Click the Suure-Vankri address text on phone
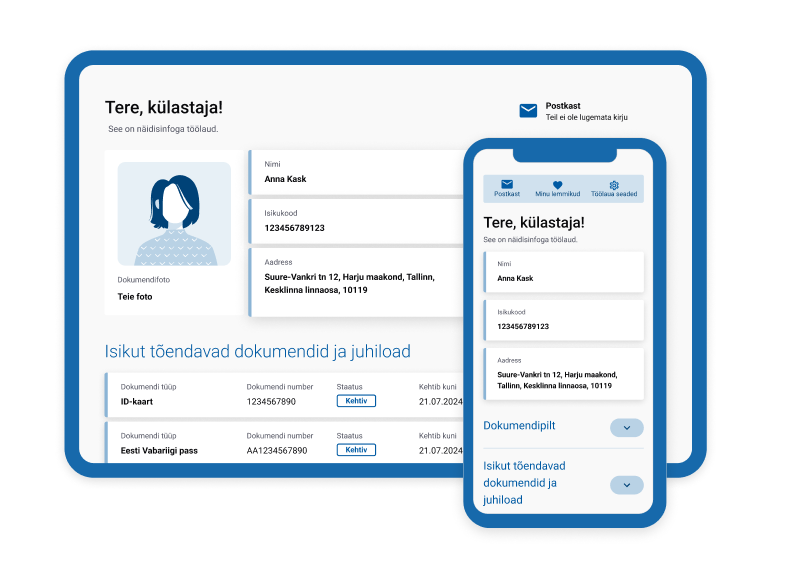Screen dimensions: 800x582 (557, 380)
